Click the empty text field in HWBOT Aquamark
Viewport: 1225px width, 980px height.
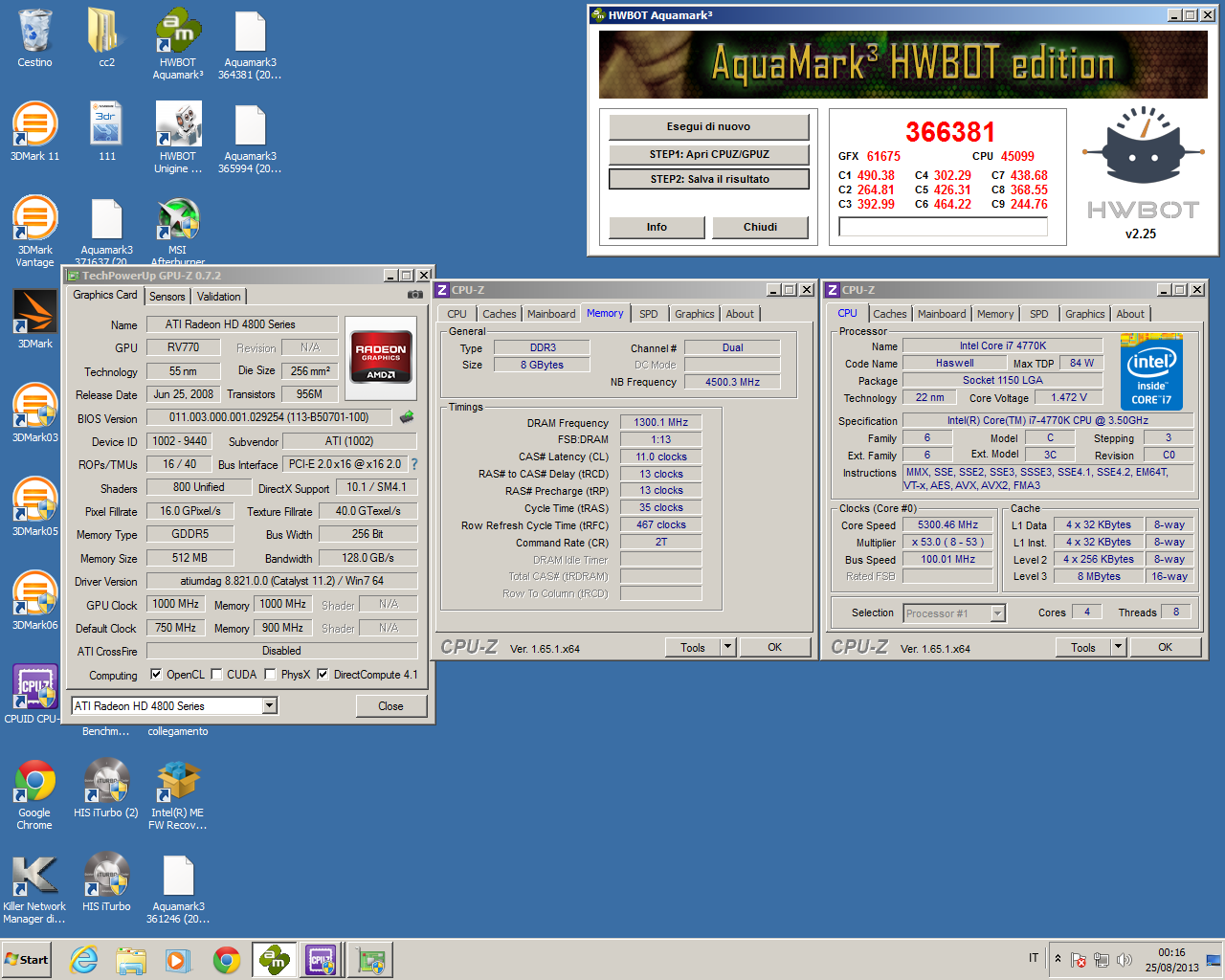point(943,227)
